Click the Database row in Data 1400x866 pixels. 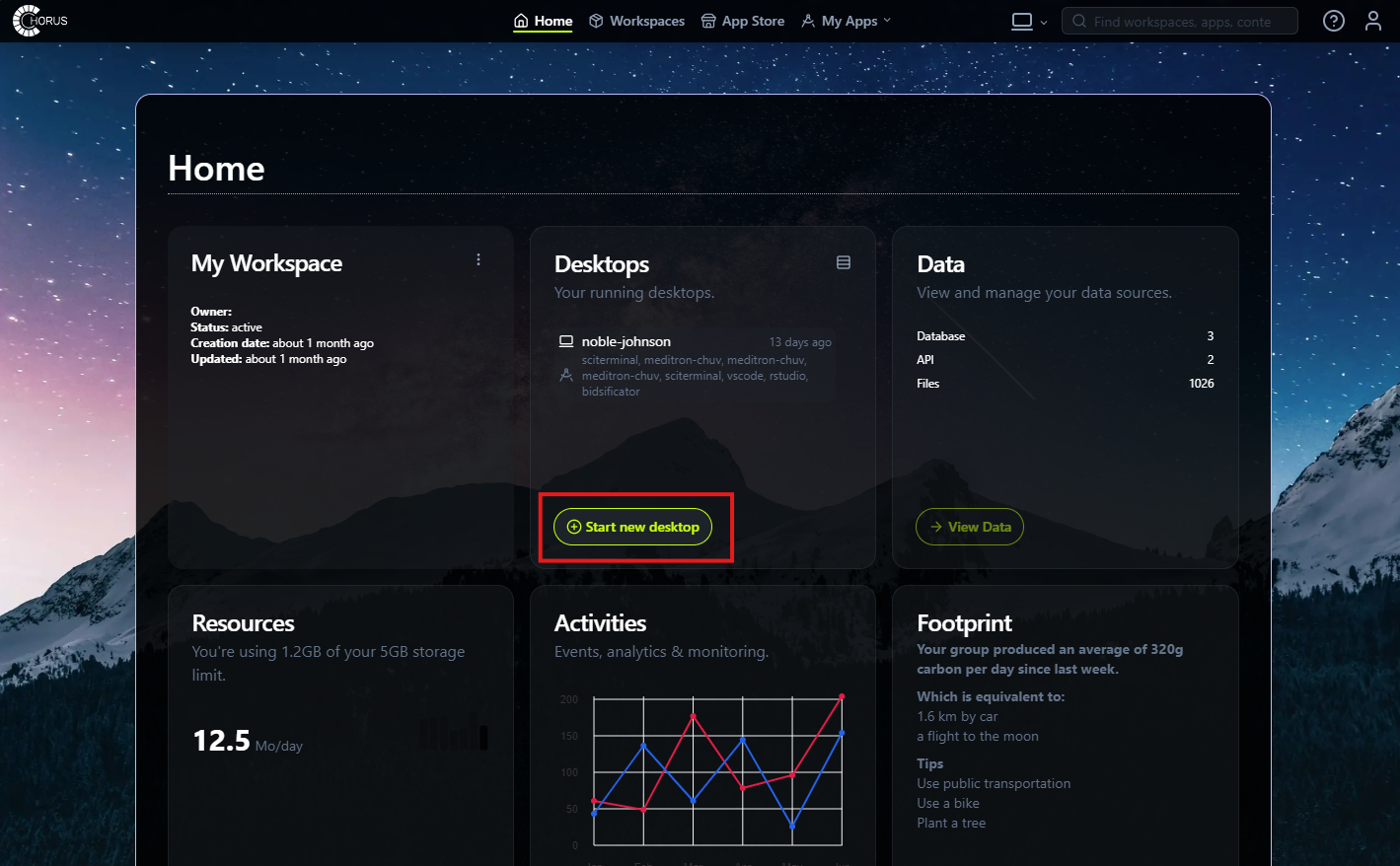(1066, 336)
